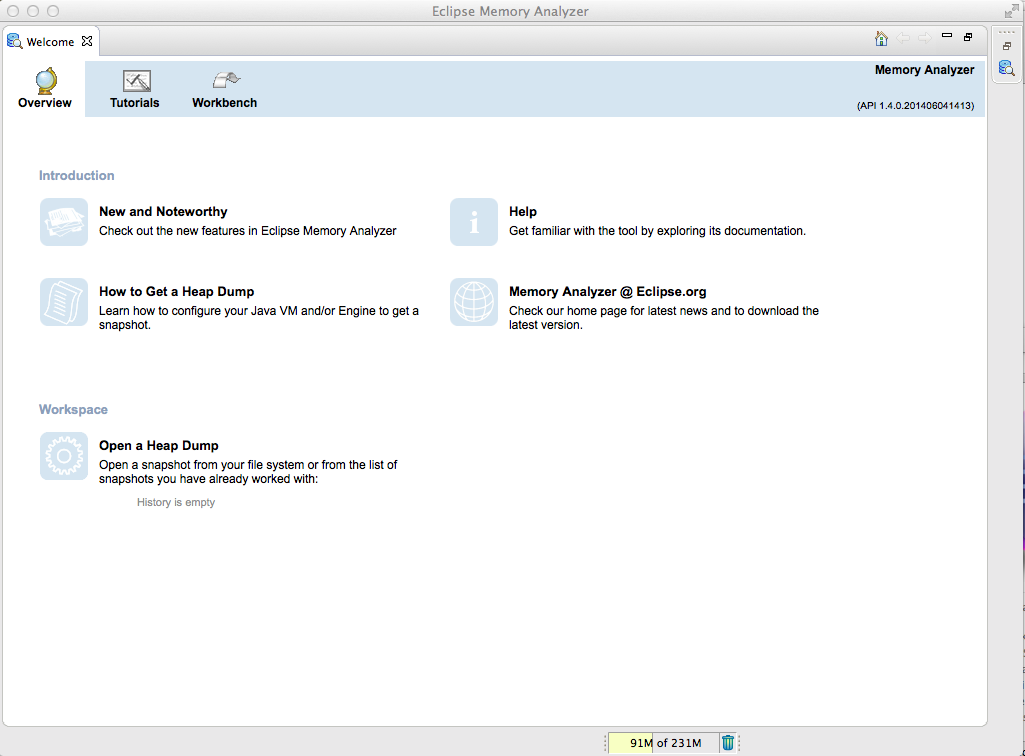Open the How to Get a Heap Dump link
The width and height of the screenshot is (1025, 756).
[176, 292]
